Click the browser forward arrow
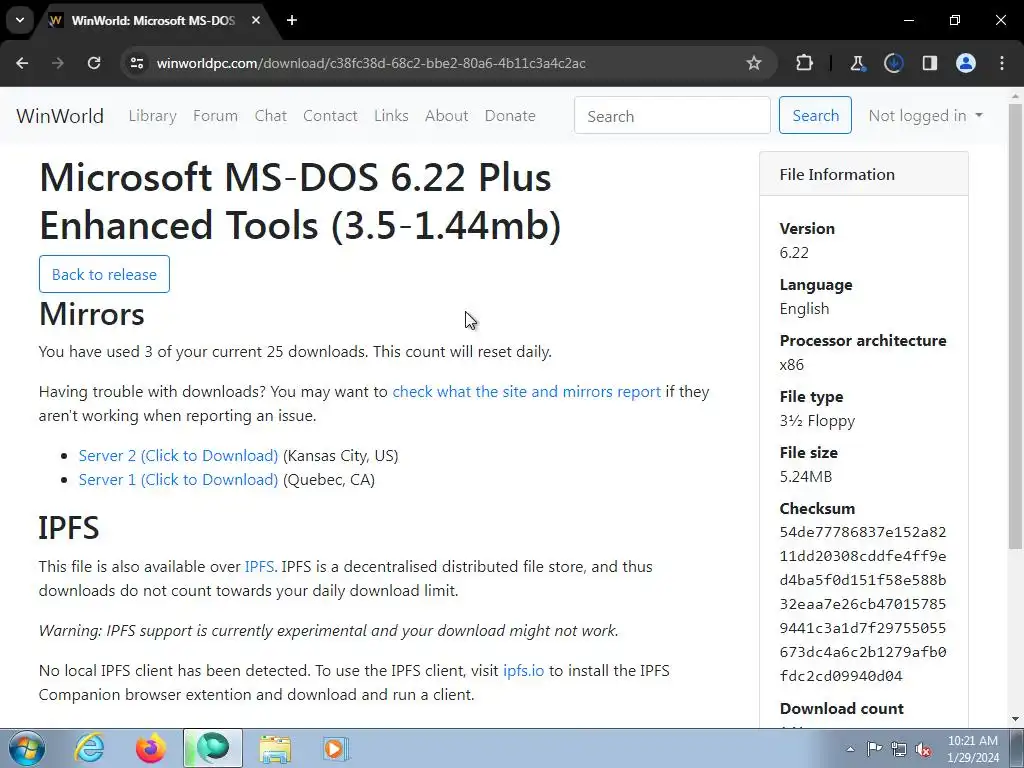Image resolution: width=1024 pixels, height=768 pixels. (58, 63)
